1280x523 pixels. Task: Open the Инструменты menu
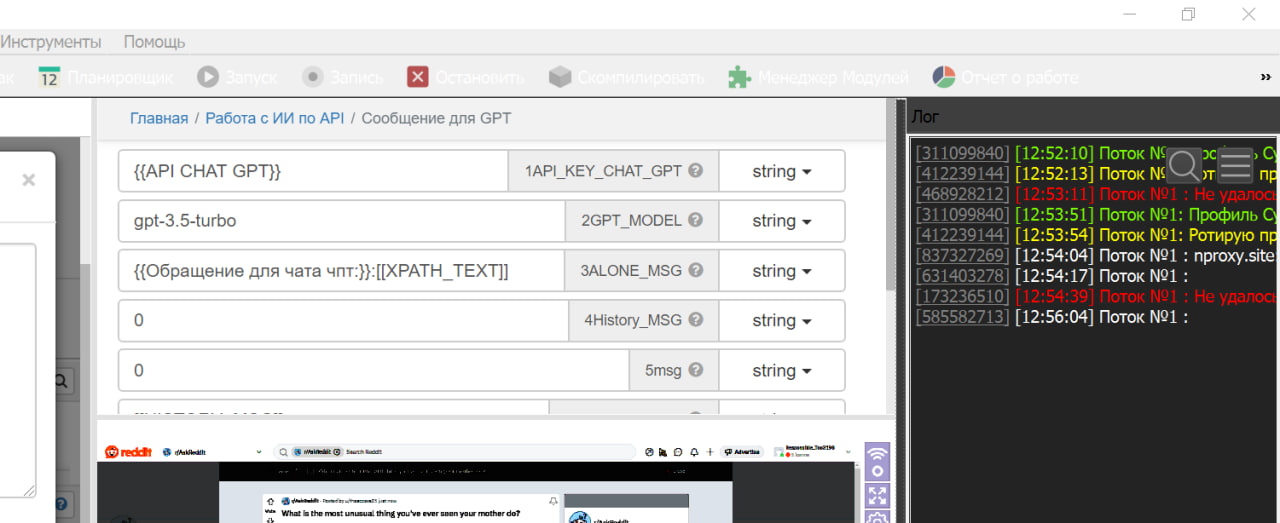(50, 42)
